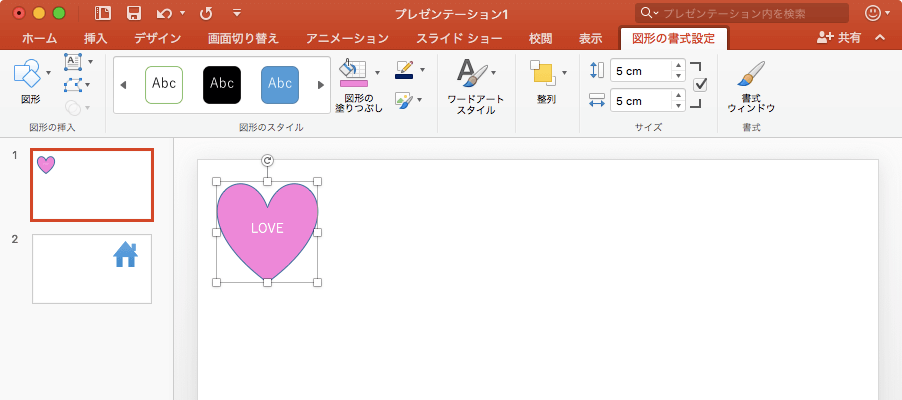
Task: Open the shape fill dropdown arrow
Action: click(377, 73)
